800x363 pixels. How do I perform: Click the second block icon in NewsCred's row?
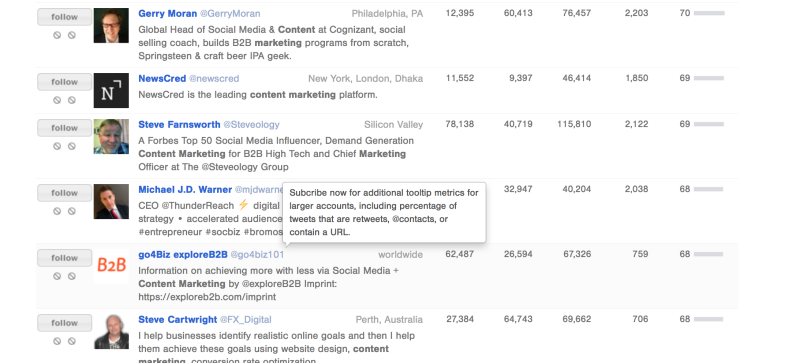[x=72, y=100]
